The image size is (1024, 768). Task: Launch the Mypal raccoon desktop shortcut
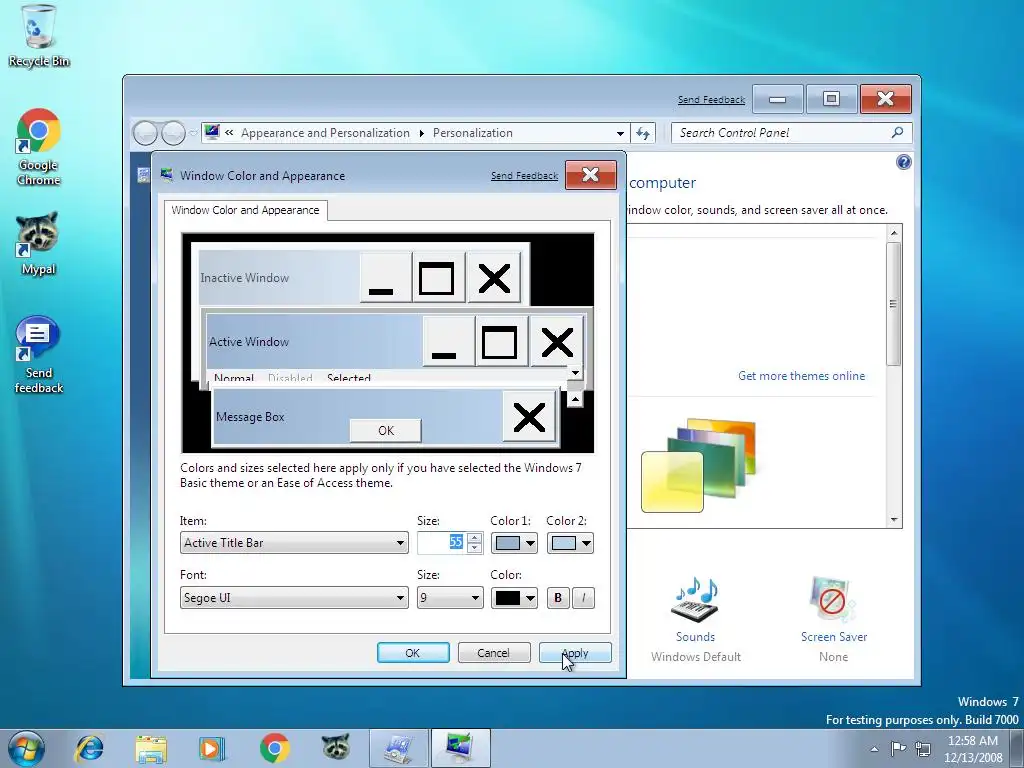(38, 244)
